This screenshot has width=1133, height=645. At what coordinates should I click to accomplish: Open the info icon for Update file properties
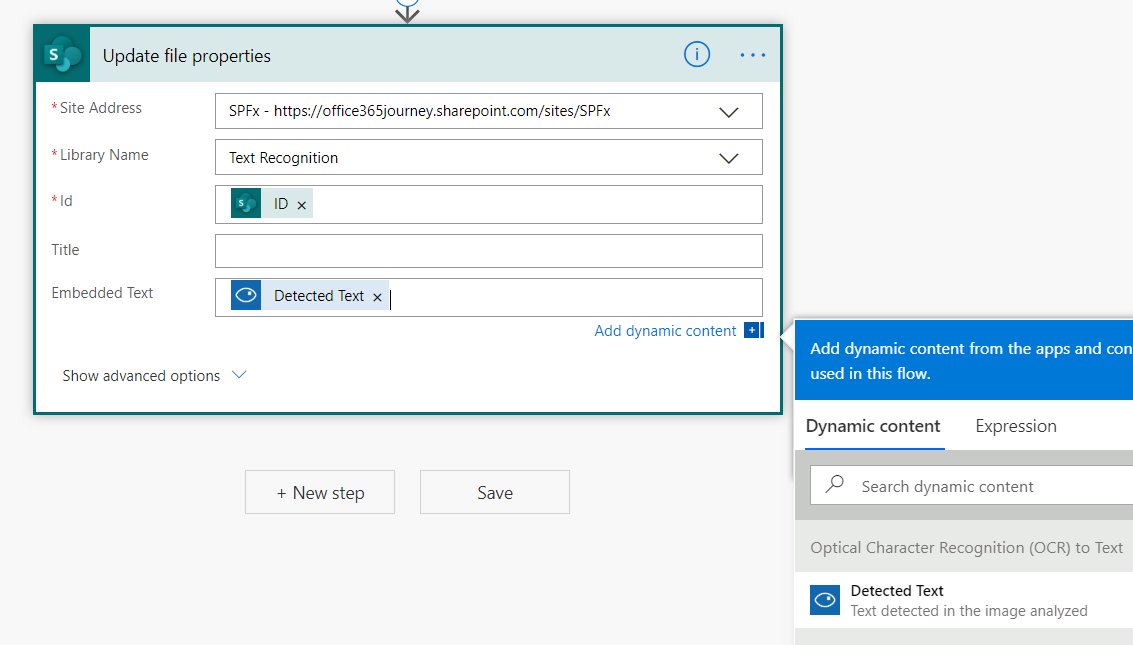pyautogui.click(x=697, y=54)
